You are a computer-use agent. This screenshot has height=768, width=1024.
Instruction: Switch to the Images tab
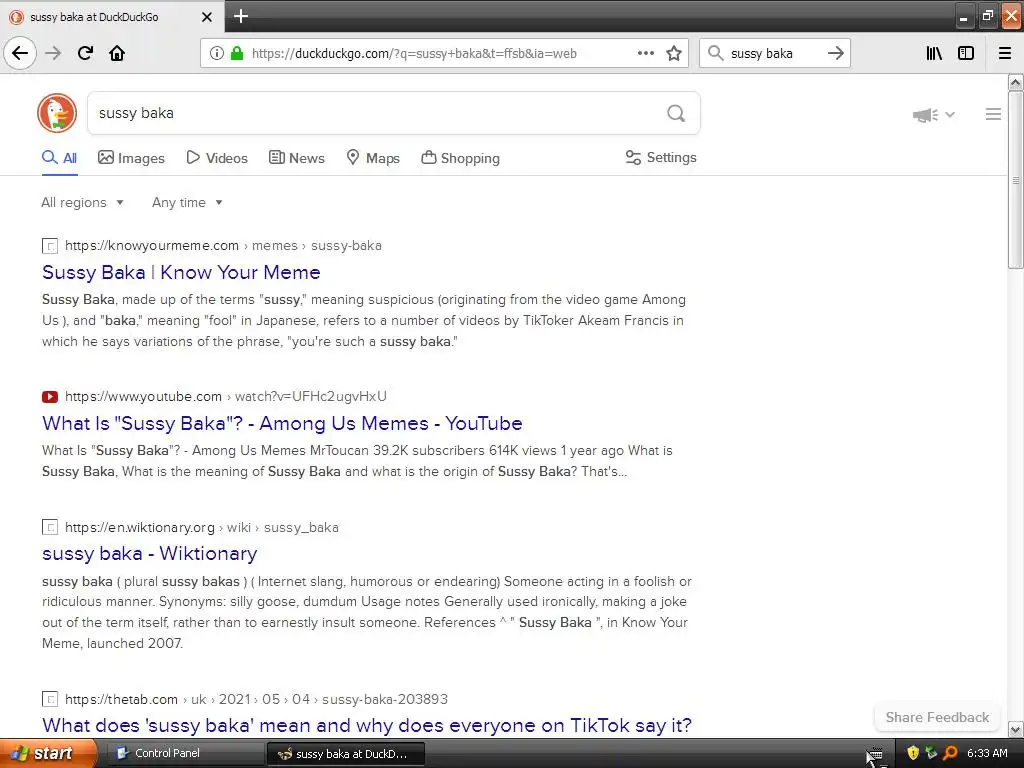coord(131,158)
